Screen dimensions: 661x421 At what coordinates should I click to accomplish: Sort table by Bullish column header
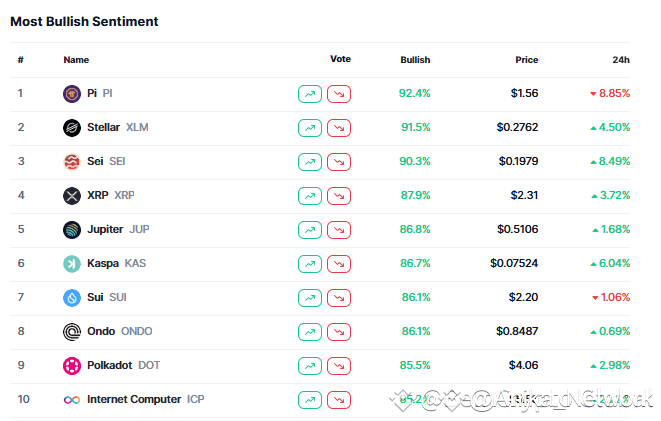click(x=415, y=60)
